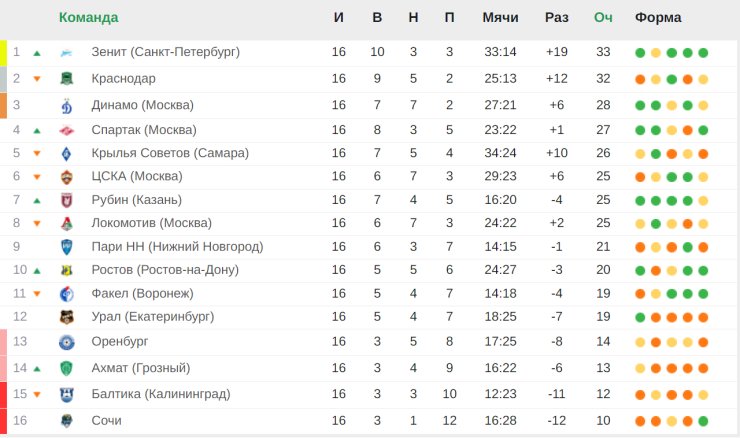Click the Krasnodar club crest icon
740x438 pixels.
point(67,79)
